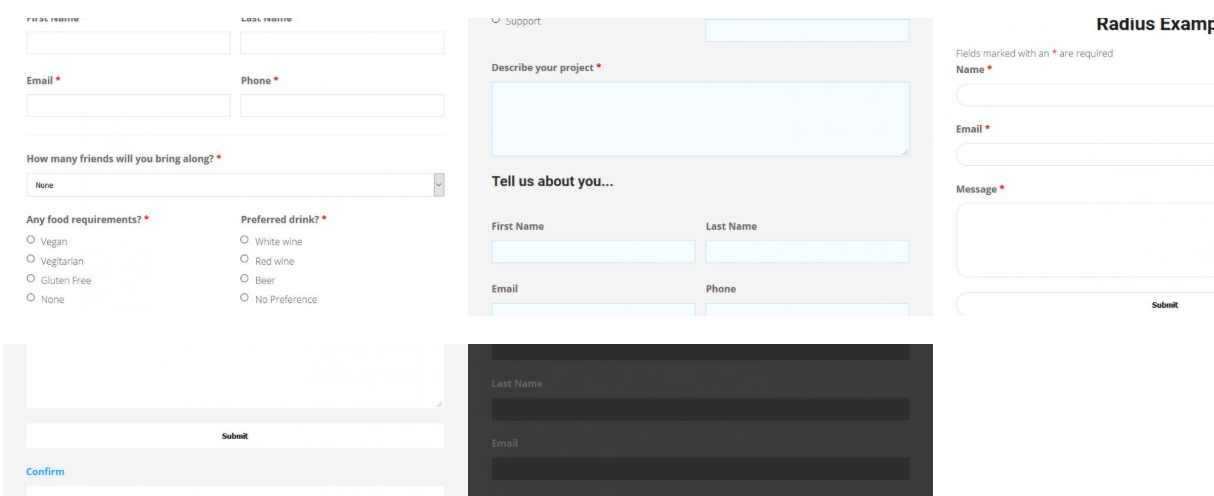Image resolution: width=1214 pixels, height=496 pixels.
Task: Select None under food requirements
Action: click(31, 298)
